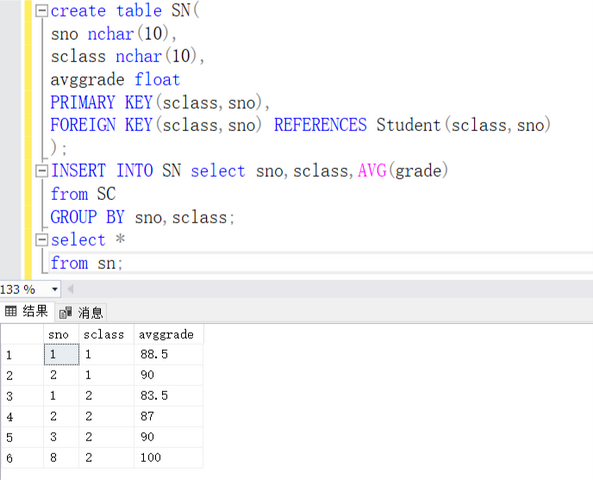Click the top-left select-all corner of results grid

22,334
